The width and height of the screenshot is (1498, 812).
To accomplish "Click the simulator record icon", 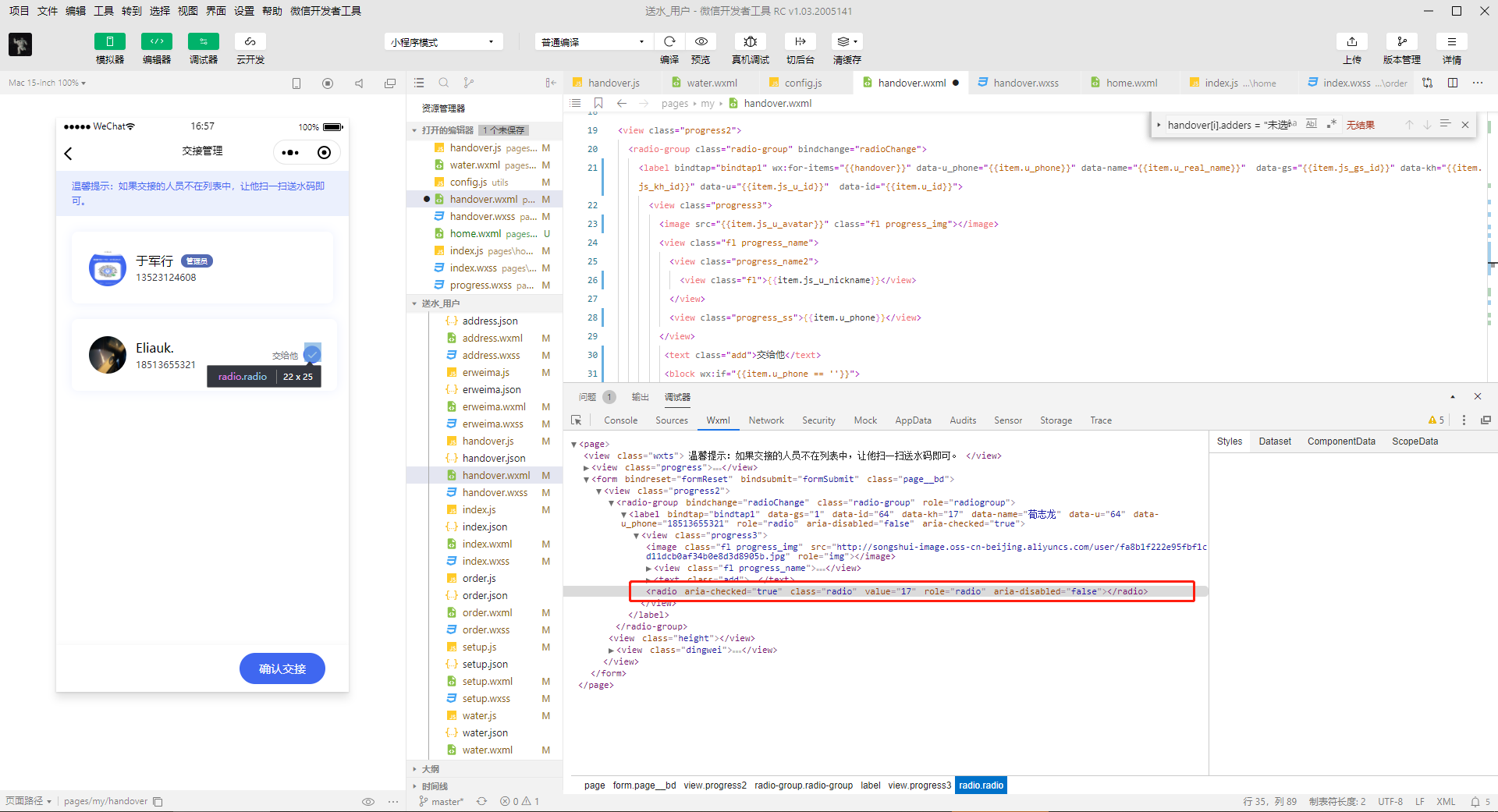I will pos(328,83).
